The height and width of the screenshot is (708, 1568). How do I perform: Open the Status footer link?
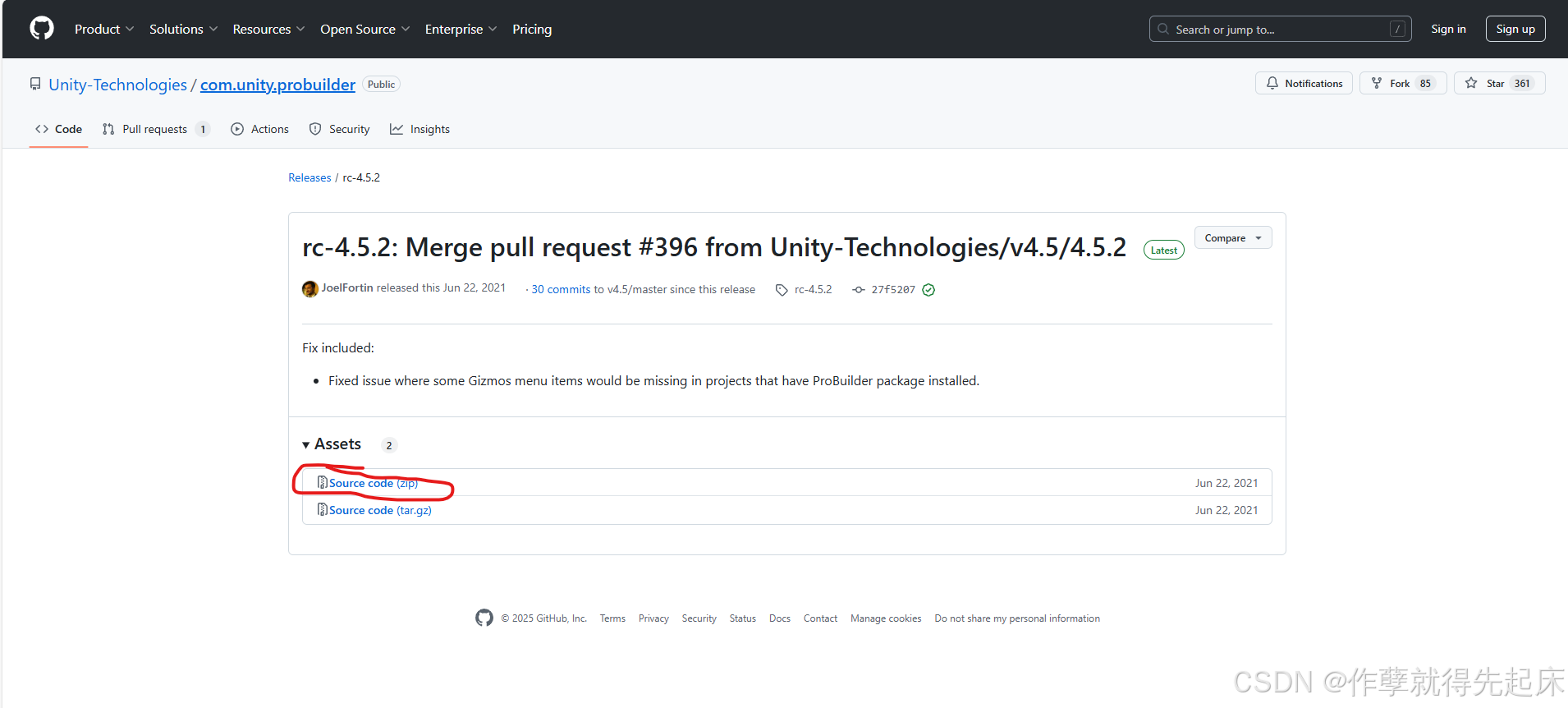pos(743,618)
